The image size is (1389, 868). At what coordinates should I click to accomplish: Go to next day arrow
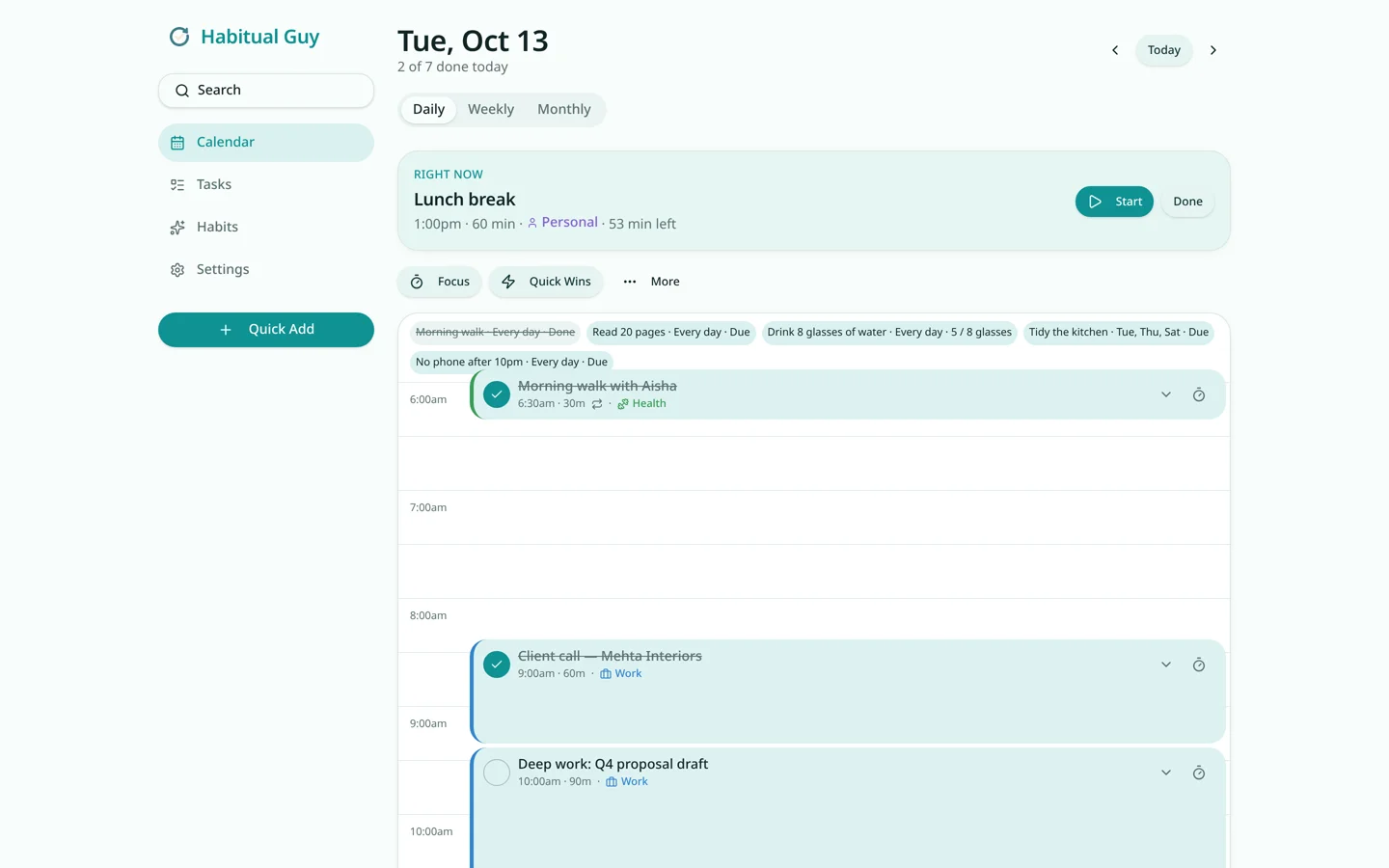pos(1213,50)
